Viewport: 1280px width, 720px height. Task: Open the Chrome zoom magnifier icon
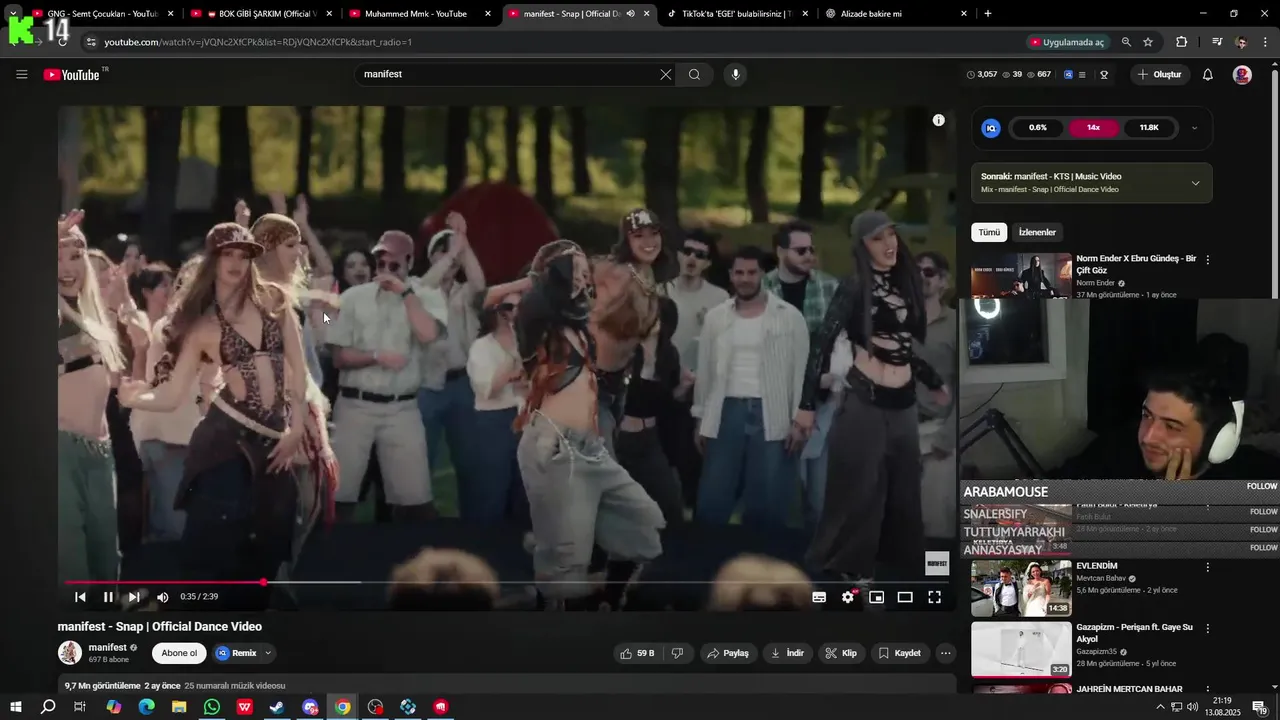1126,42
